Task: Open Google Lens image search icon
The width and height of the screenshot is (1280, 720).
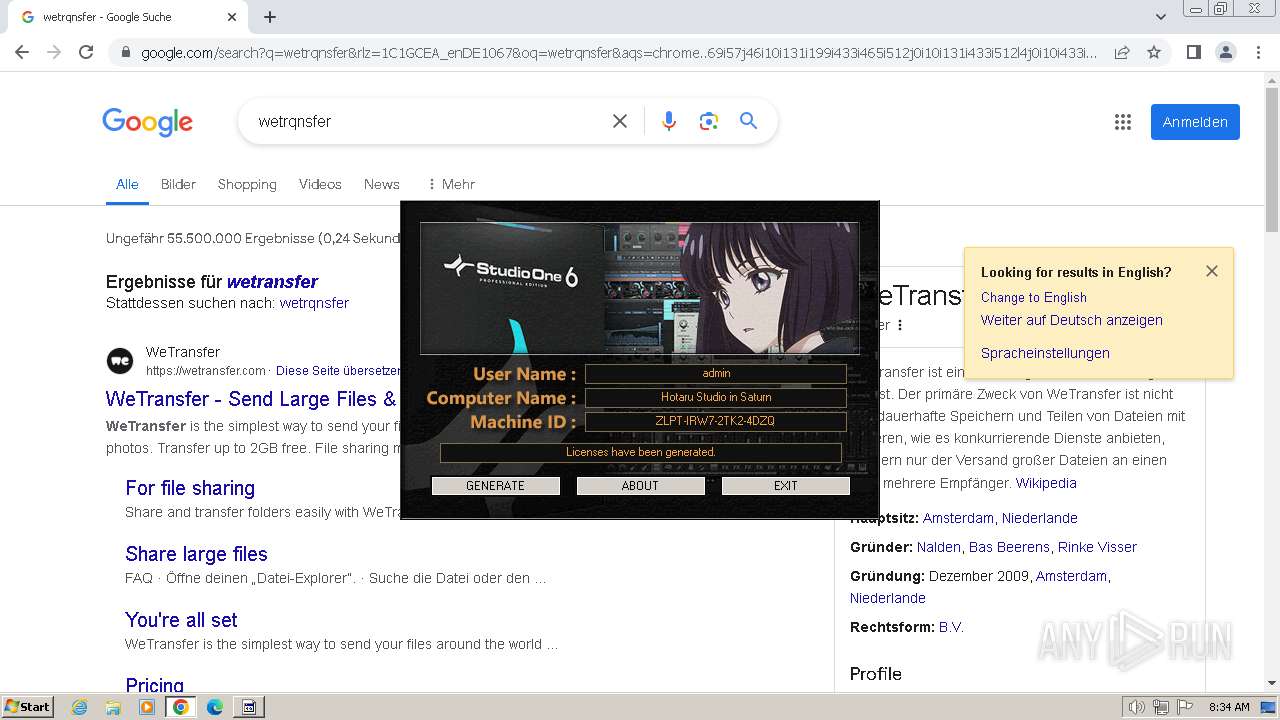Action: click(x=709, y=121)
